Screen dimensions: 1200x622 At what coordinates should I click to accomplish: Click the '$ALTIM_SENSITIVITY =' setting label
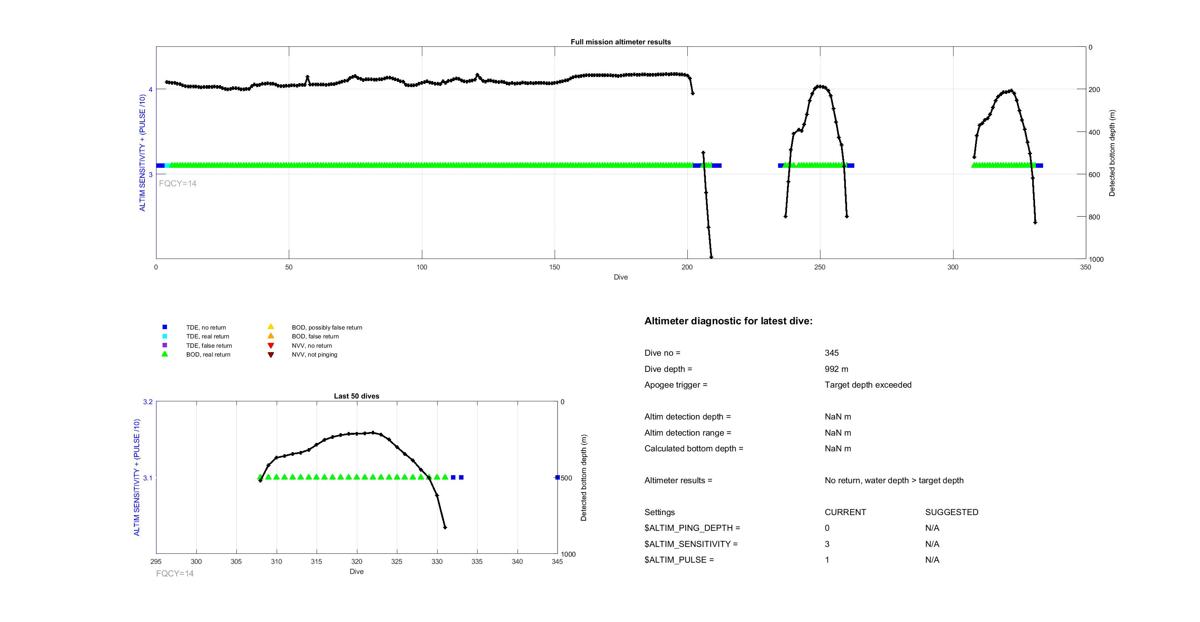tap(691, 544)
